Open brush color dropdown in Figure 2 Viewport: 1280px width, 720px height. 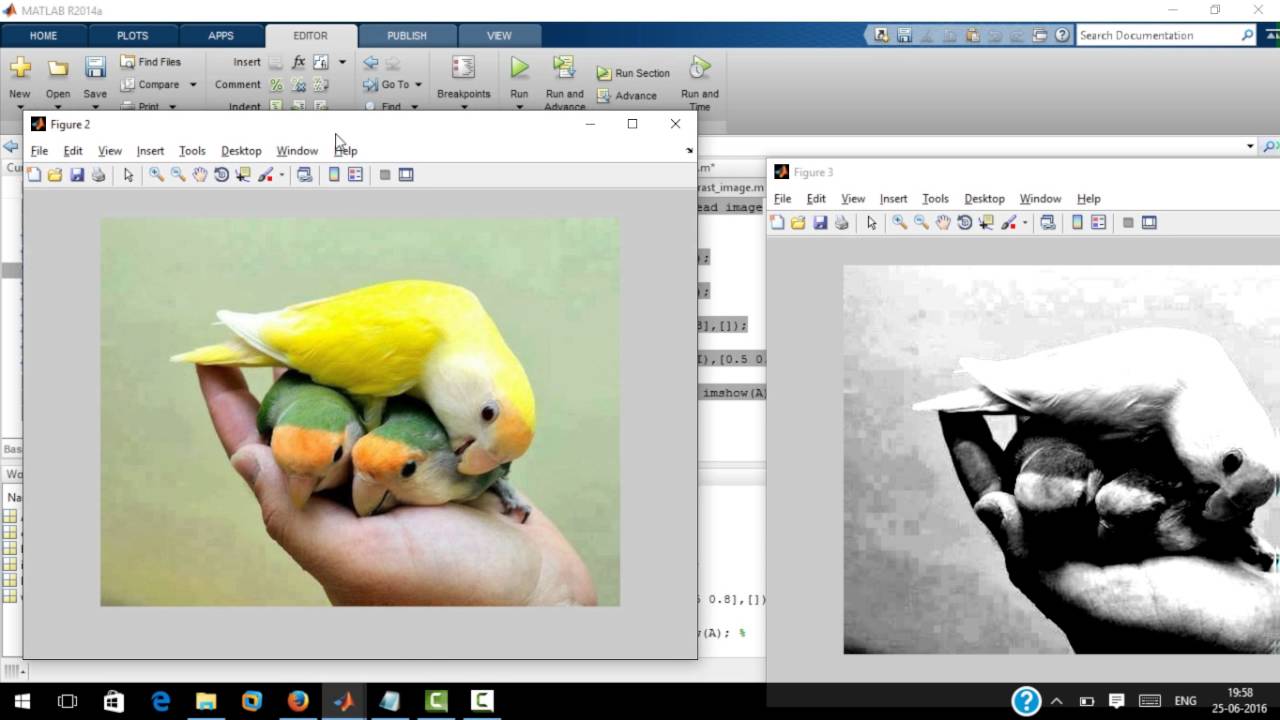(281, 175)
